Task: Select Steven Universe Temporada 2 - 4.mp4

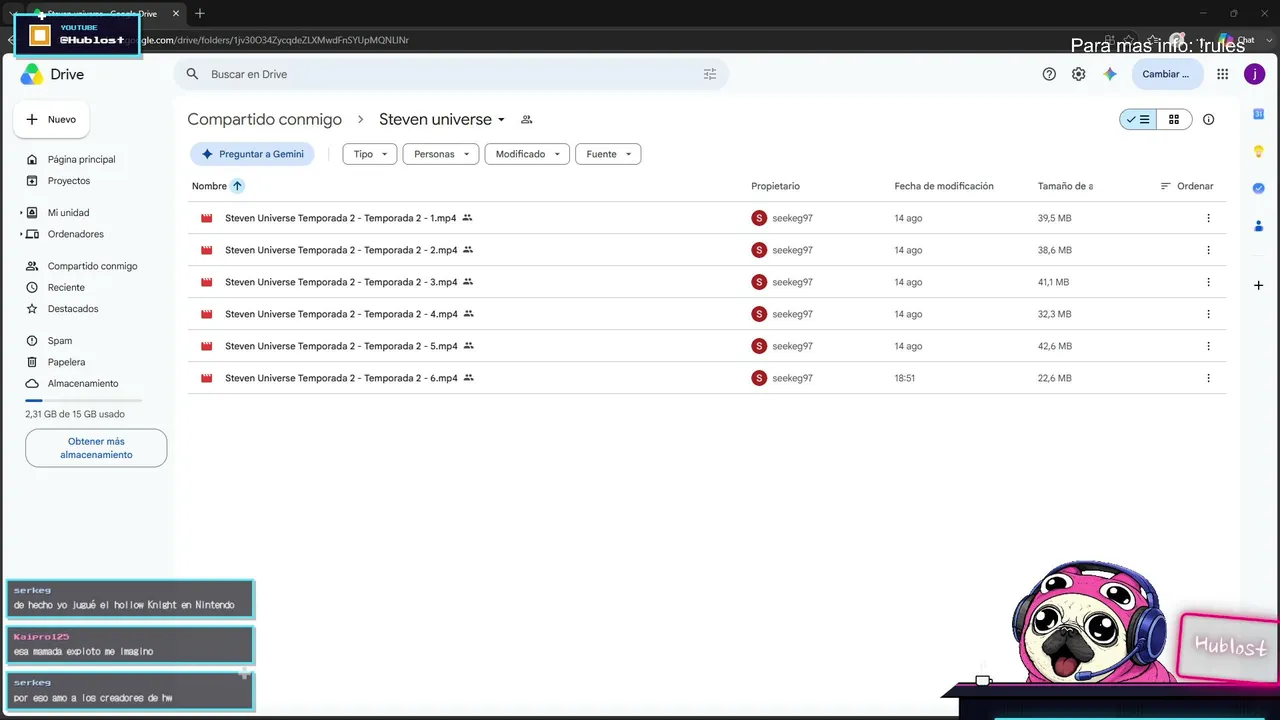Action: [x=706, y=314]
